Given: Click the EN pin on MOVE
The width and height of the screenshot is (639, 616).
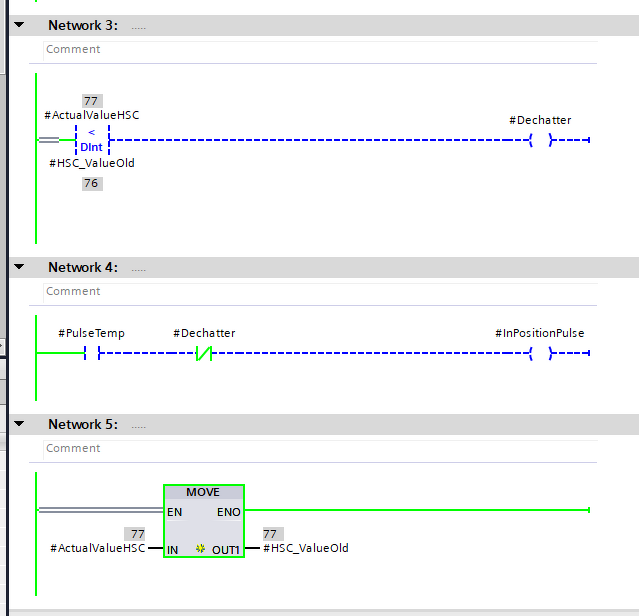Looking at the screenshot, I should [x=174, y=512].
